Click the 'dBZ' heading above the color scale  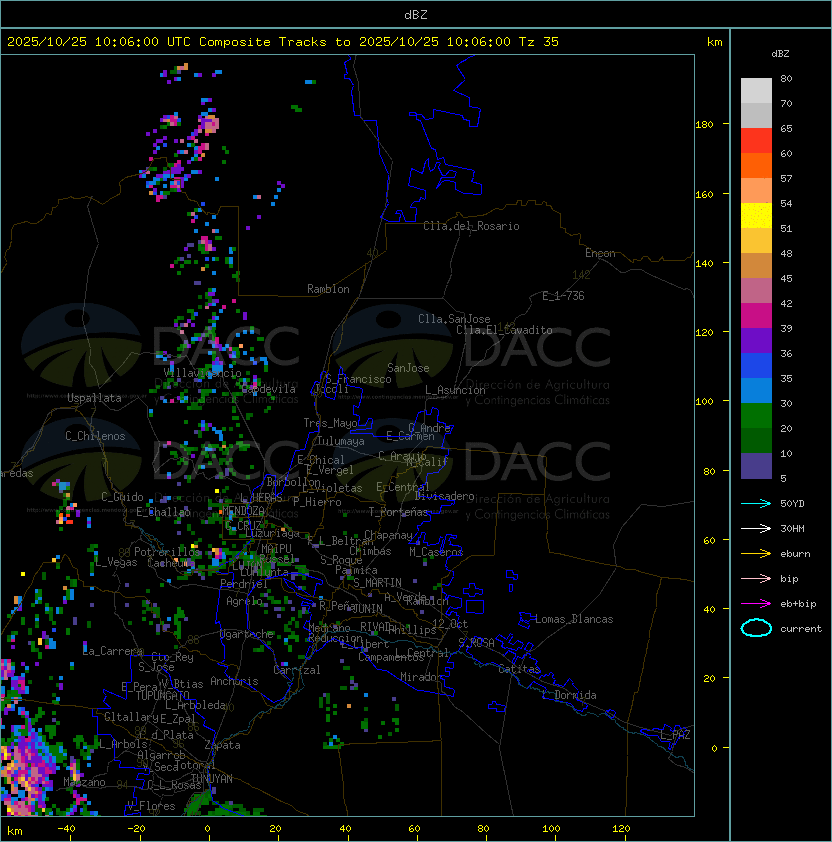[x=780, y=54]
